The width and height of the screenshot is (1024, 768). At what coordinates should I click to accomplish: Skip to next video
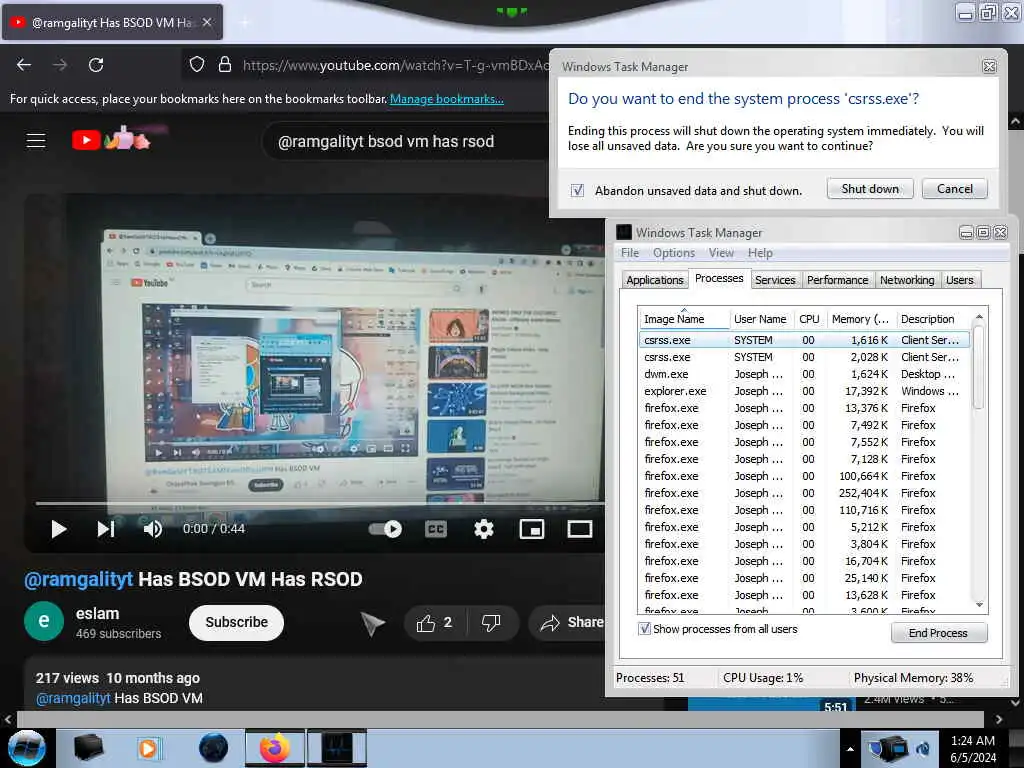(x=106, y=529)
